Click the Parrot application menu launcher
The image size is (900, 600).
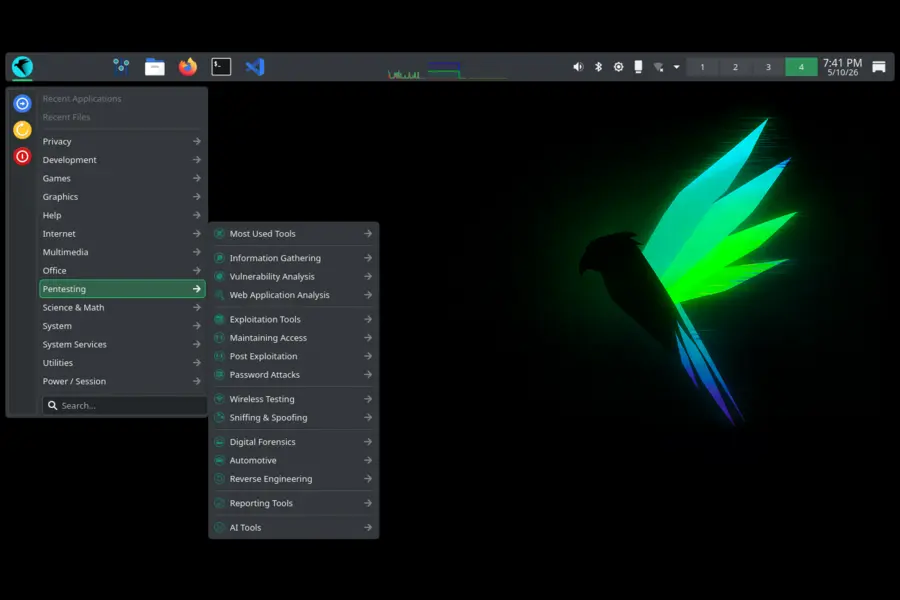(x=22, y=67)
